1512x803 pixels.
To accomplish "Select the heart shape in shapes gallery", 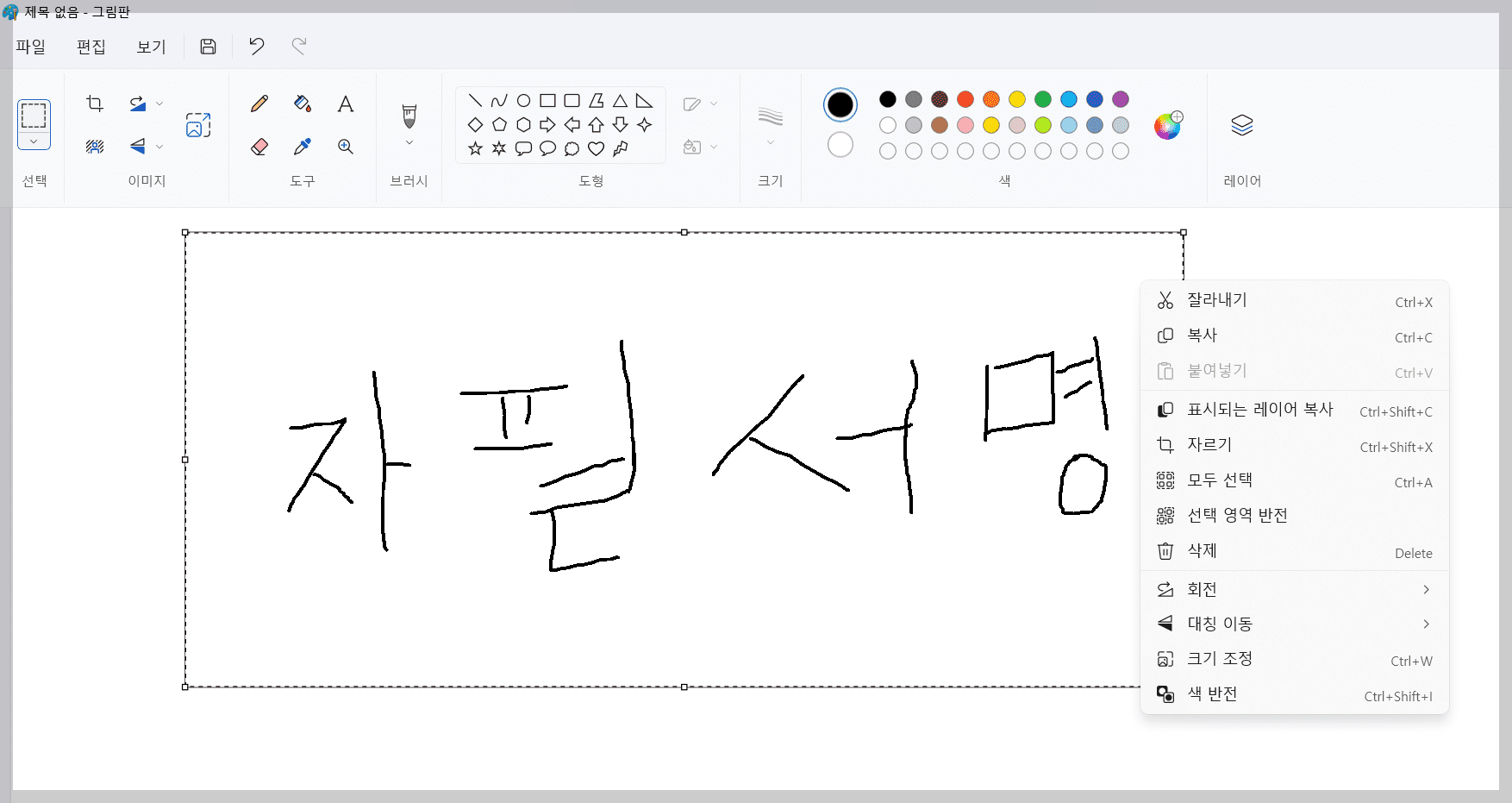I will (x=596, y=148).
